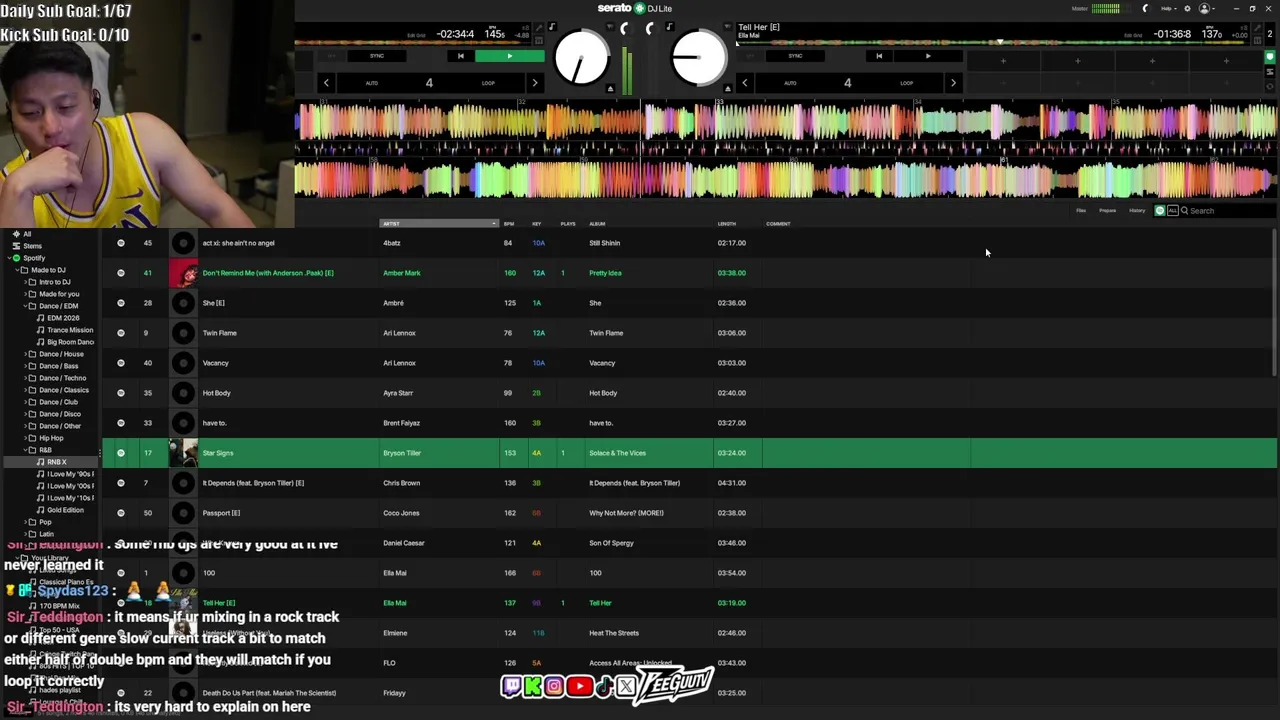Click the library Search field

pos(1228,211)
